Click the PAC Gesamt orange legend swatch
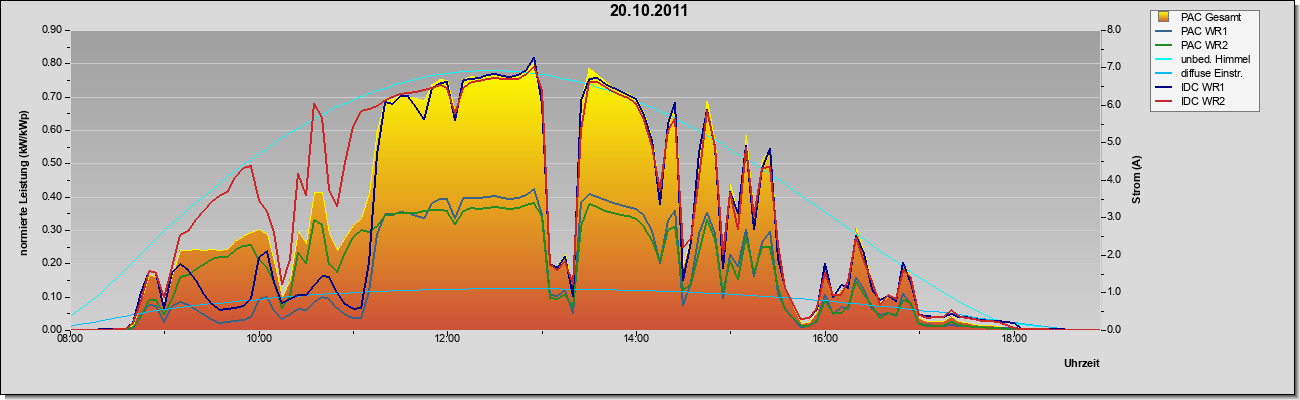 coord(1165,17)
